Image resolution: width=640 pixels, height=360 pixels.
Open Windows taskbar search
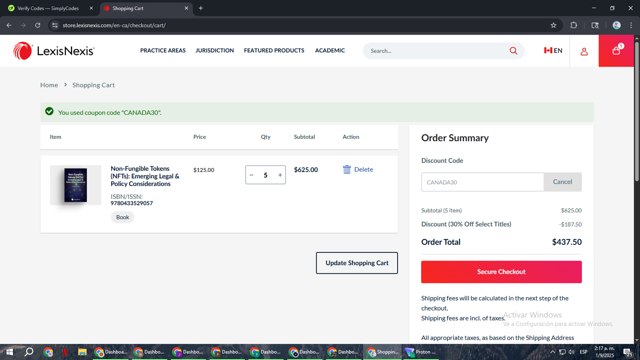click(29, 352)
